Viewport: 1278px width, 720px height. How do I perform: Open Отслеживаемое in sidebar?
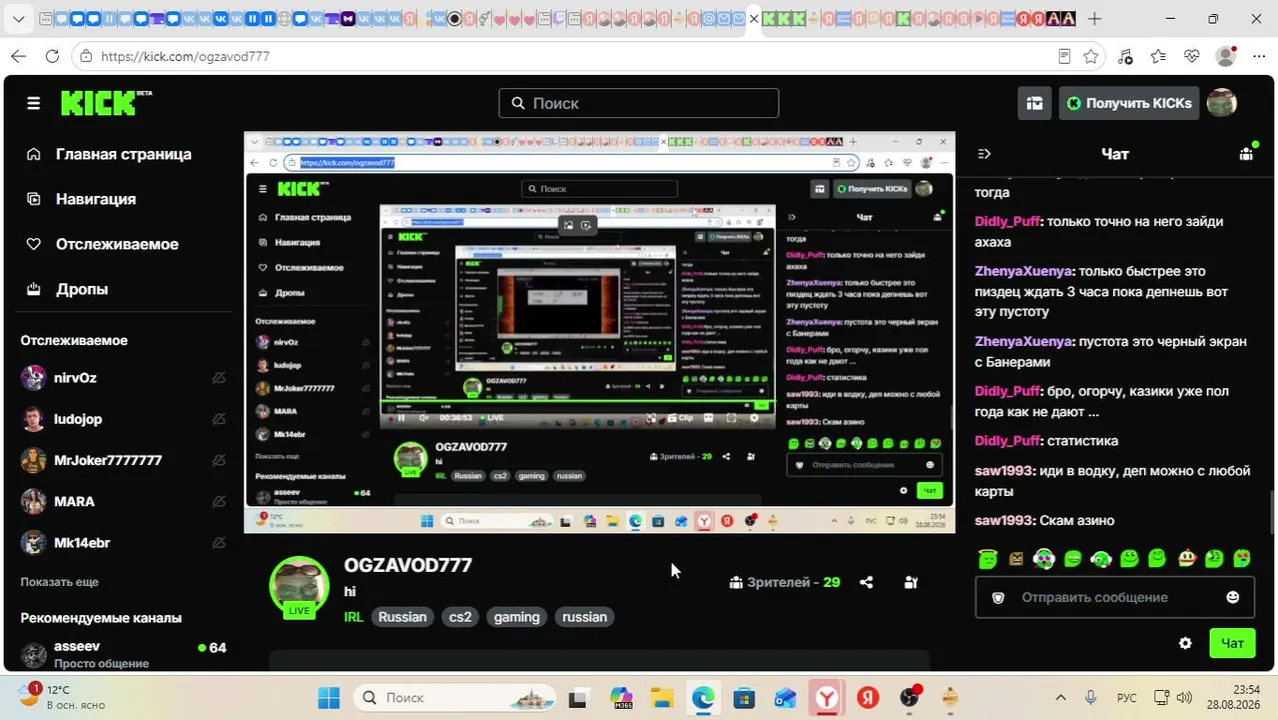(x=117, y=244)
